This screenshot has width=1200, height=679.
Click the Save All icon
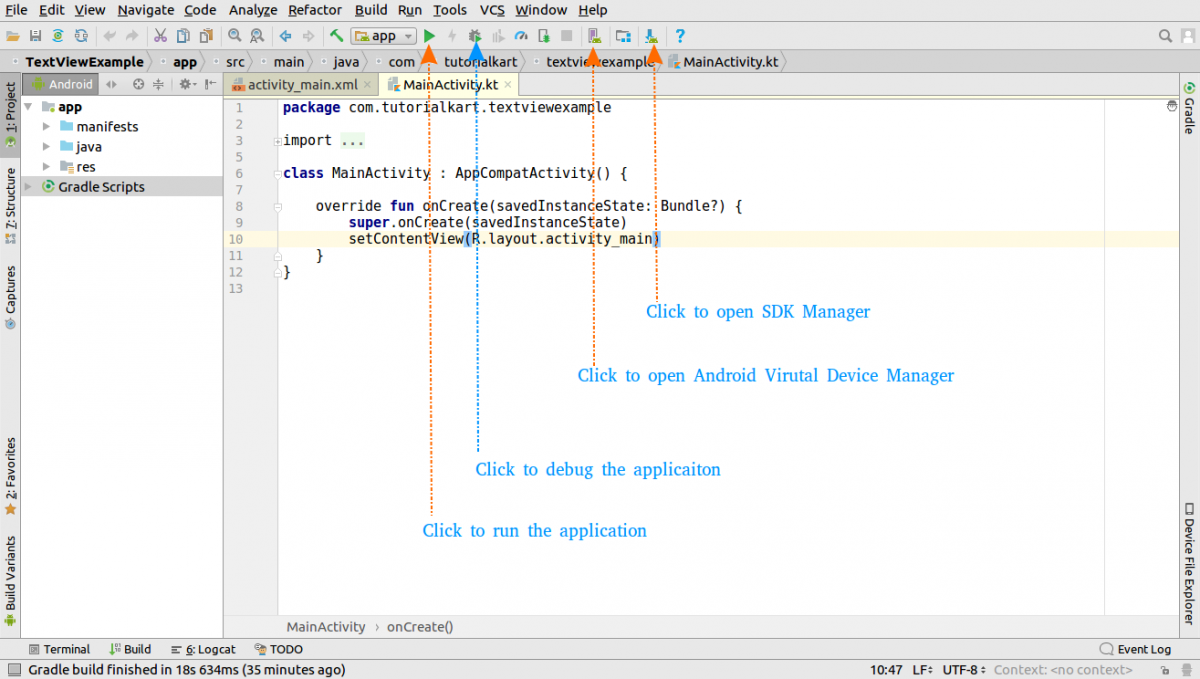click(36, 36)
